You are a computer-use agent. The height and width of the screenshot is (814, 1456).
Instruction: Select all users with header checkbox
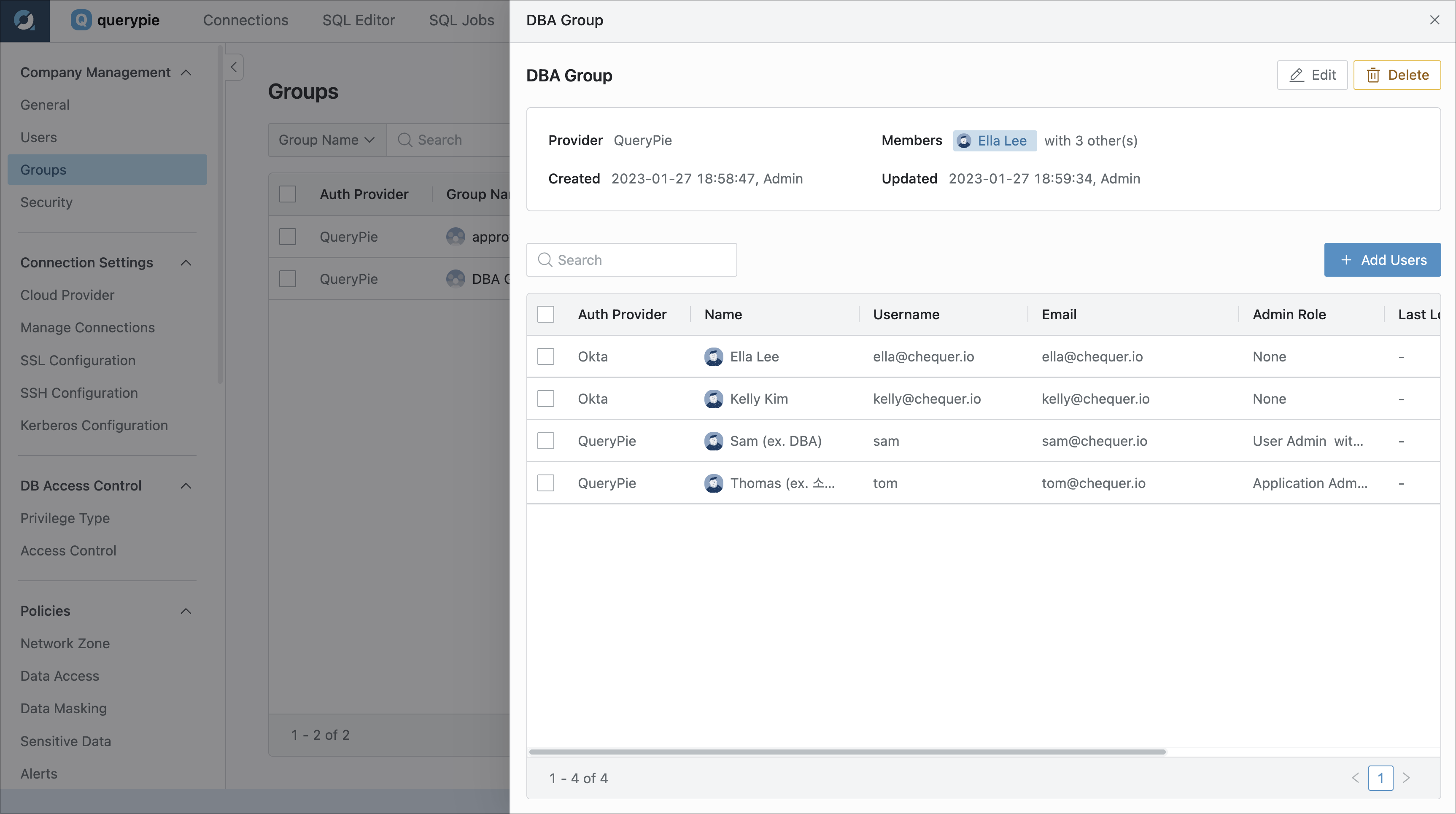545,314
